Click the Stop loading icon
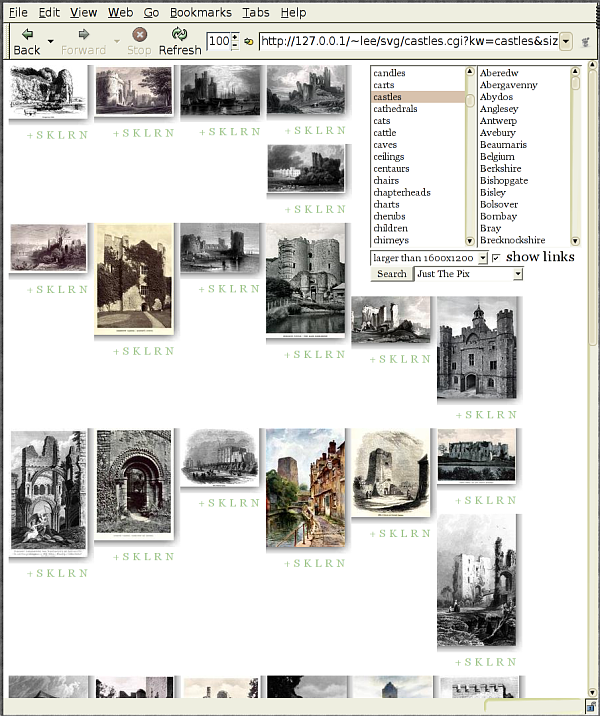The width and height of the screenshot is (600, 716). 139,35
